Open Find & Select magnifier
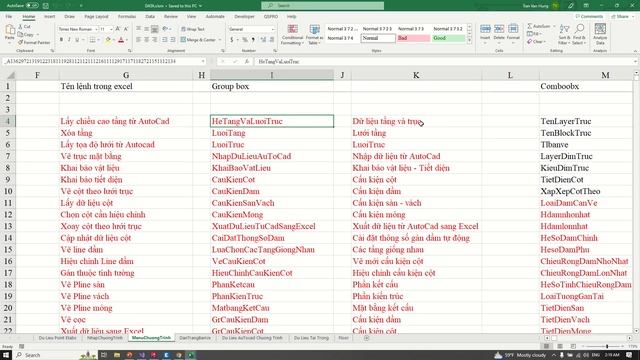Viewport: 640px width, 360px height. coord(579,35)
